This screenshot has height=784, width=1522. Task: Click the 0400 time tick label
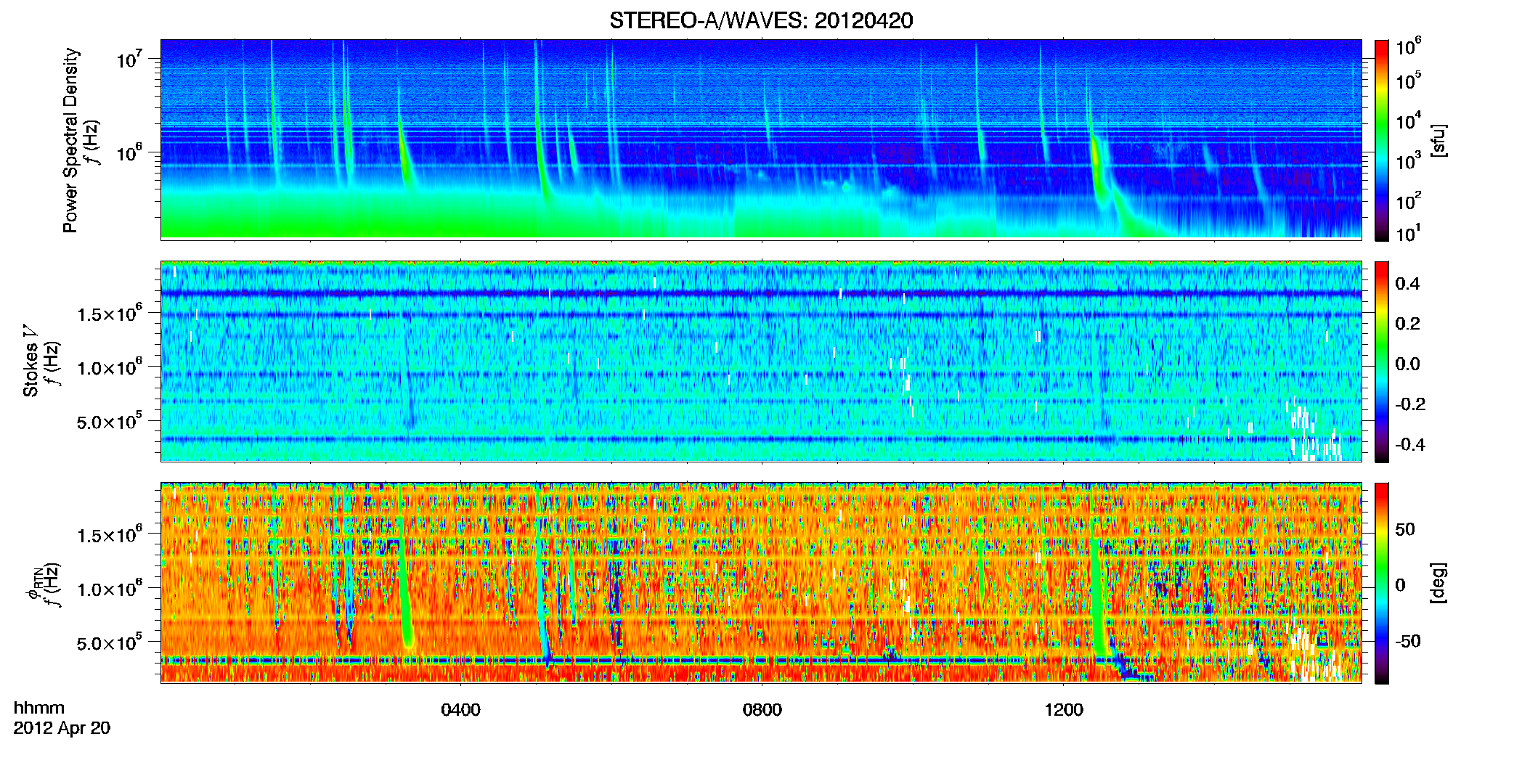pyautogui.click(x=460, y=710)
